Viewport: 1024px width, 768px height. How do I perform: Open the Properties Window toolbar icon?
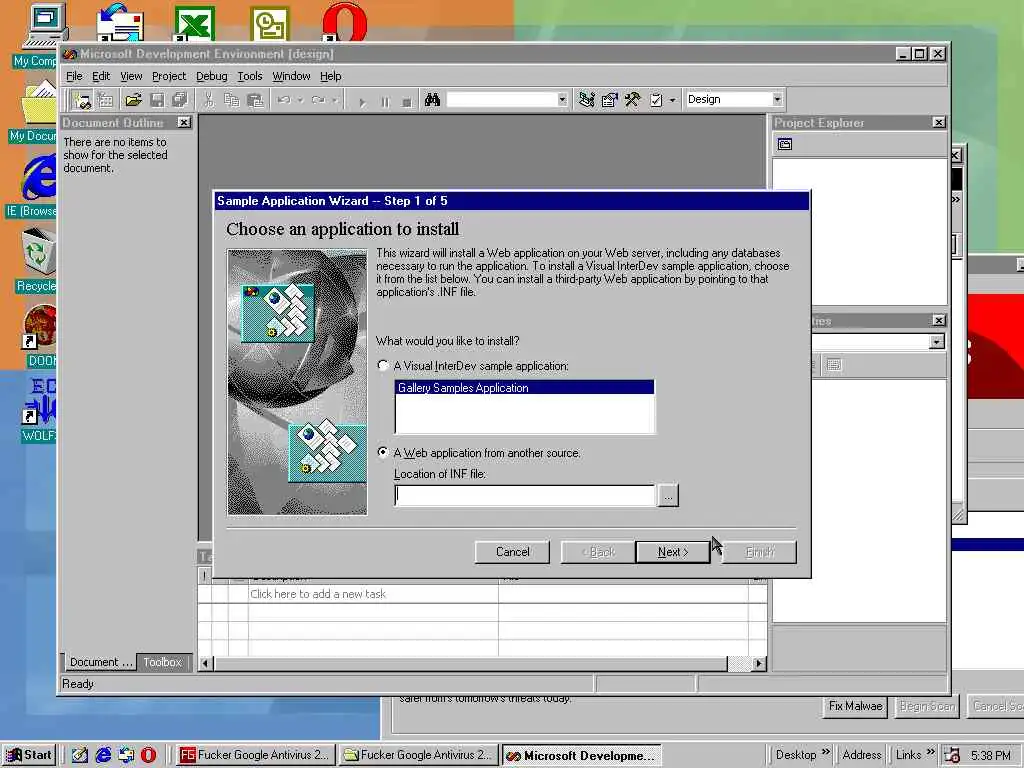609,100
